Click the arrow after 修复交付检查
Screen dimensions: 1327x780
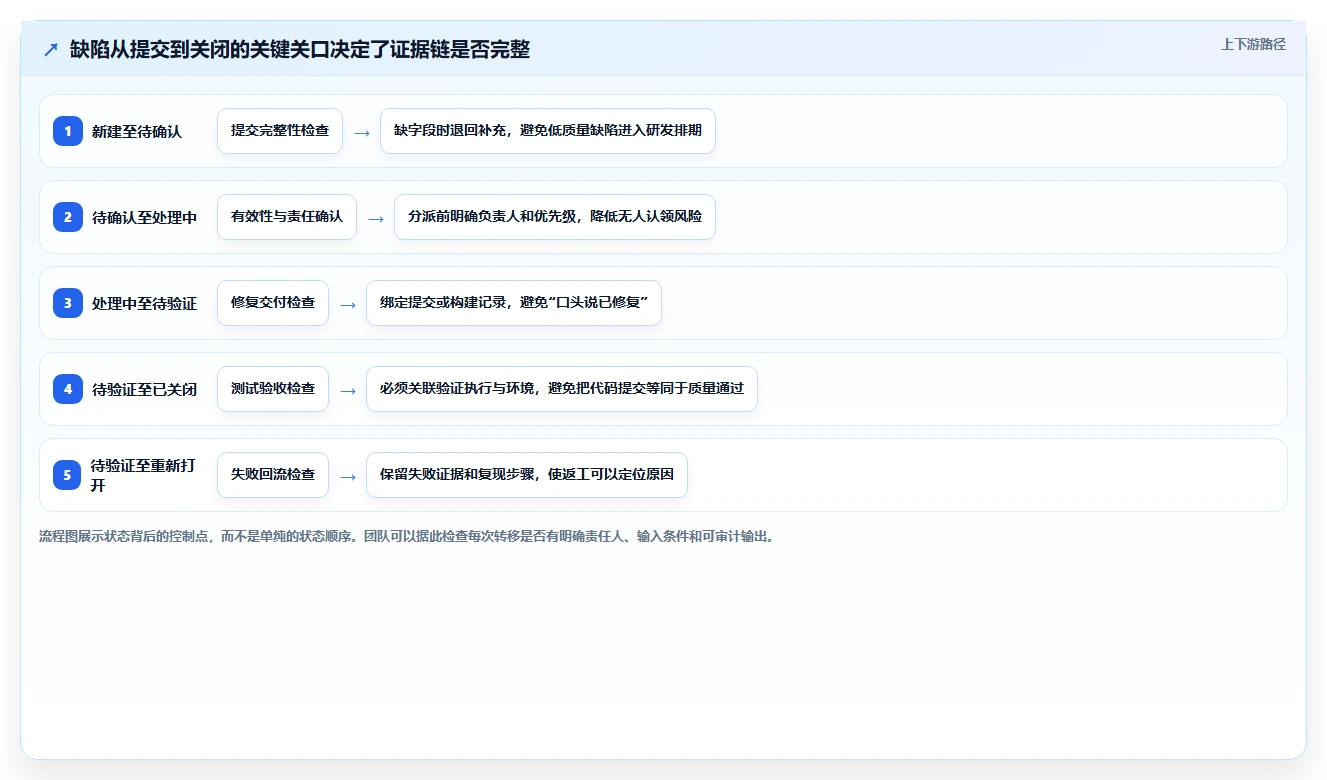point(348,304)
